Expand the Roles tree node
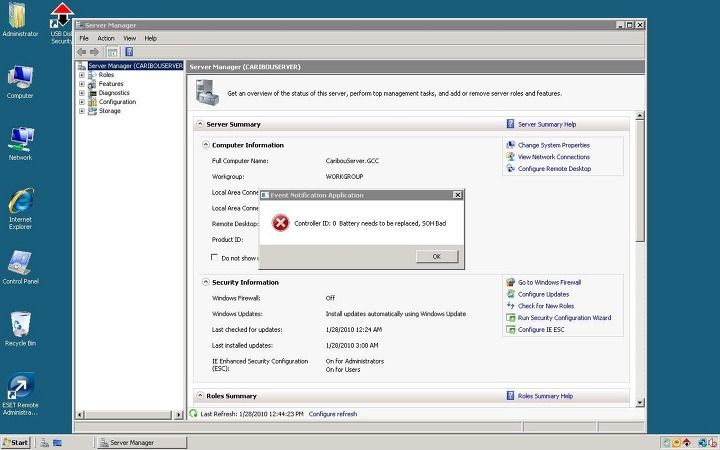 [82, 75]
